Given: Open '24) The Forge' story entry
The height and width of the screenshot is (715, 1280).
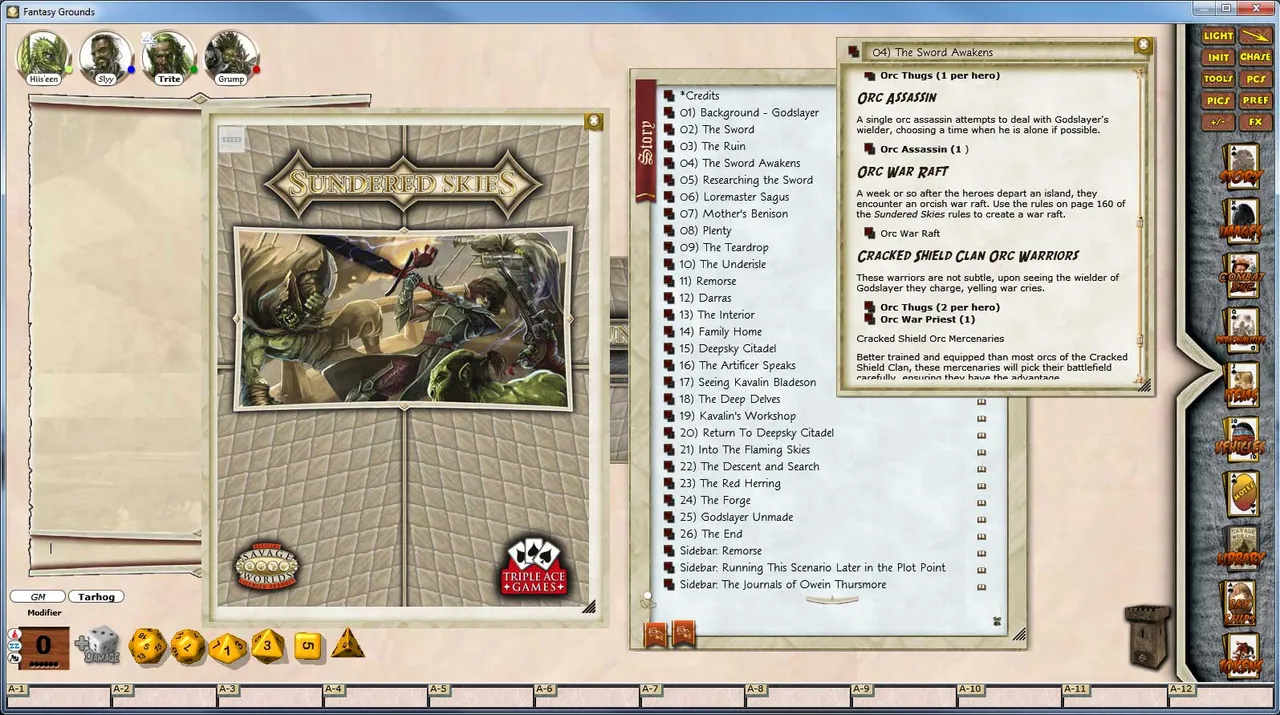Looking at the screenshot, I should click(x=715, y=500).
